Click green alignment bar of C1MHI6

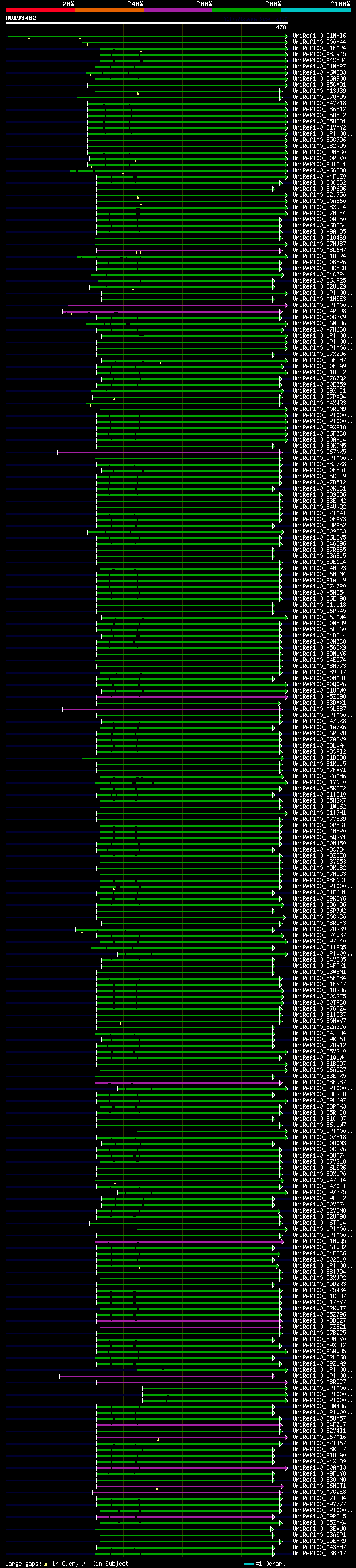(147, 37)
